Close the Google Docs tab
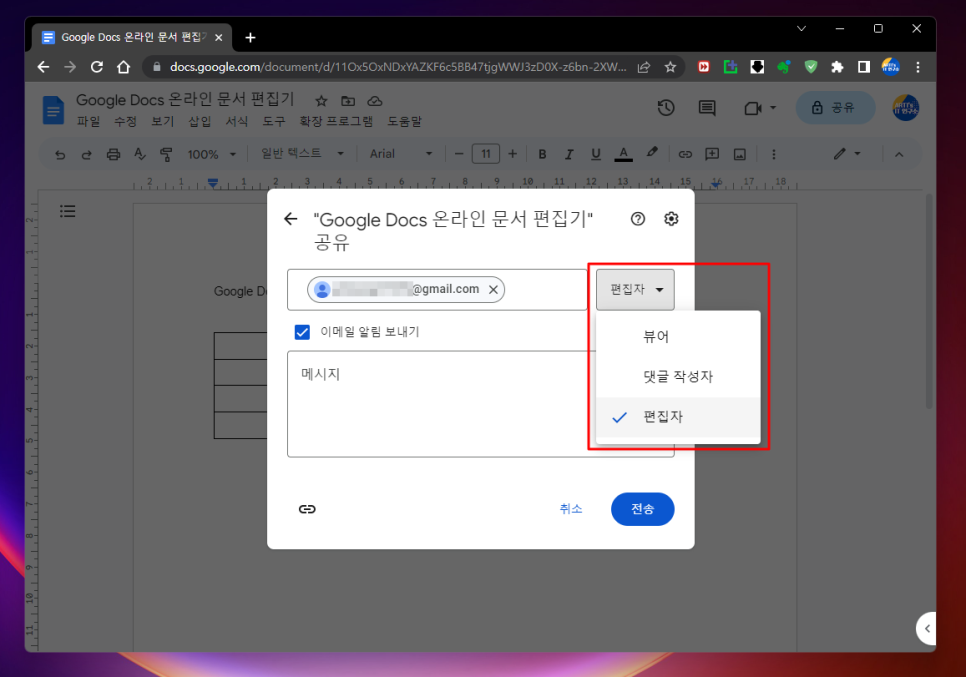Viewport: 966px width, 677px height. coord(219,38)
